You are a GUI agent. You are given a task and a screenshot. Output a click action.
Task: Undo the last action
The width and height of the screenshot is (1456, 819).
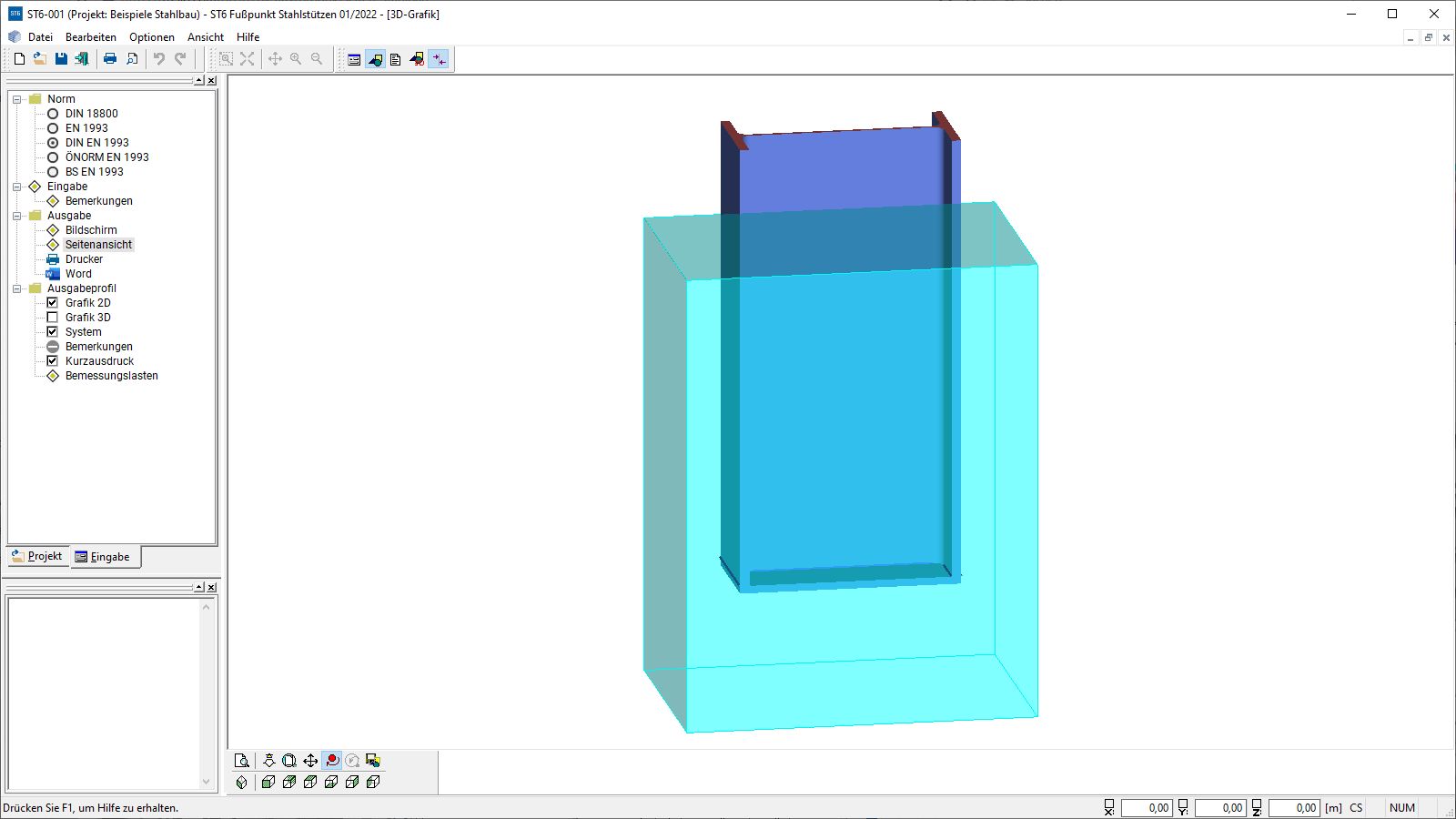coord(159,59)
